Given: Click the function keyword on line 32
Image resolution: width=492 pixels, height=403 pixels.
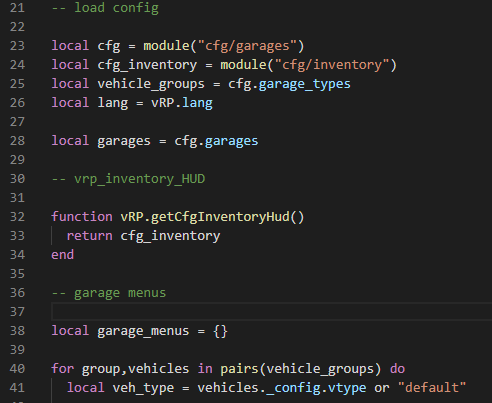Looking at the screenshot, I should pyautogui.click(x=82, y=217).
